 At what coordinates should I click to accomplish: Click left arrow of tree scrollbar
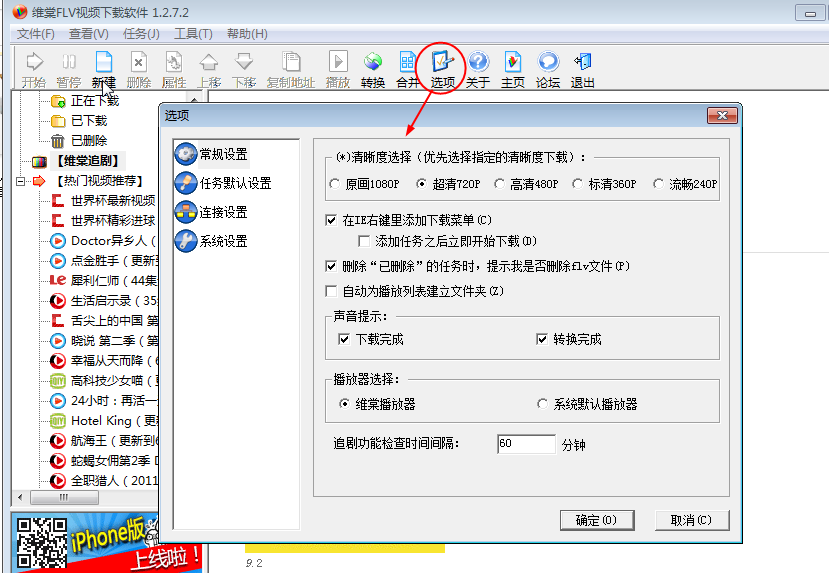pos(21,497)
